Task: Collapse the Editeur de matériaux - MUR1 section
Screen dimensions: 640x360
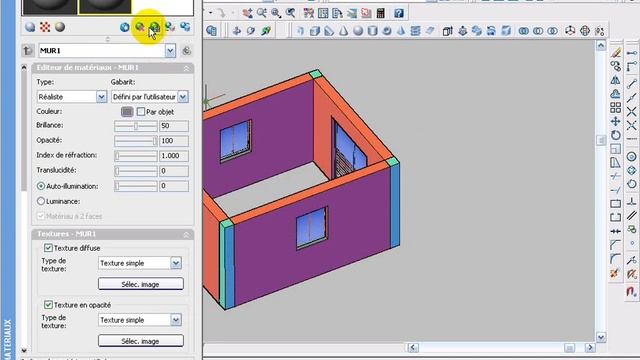Action: tap(186, 69)
